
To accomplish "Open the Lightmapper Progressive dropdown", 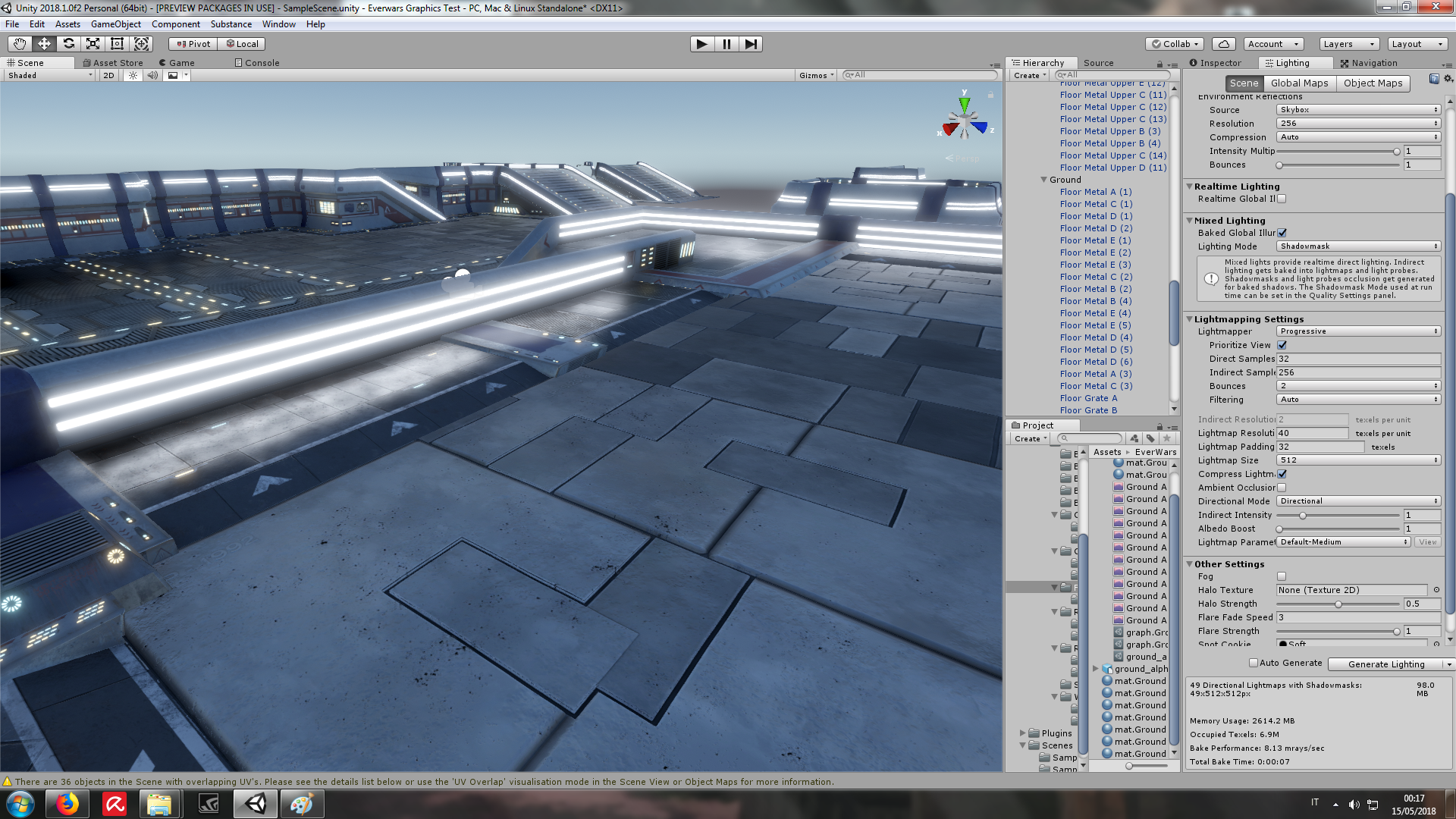I will pyautogui.click(x=1357, y=331).
